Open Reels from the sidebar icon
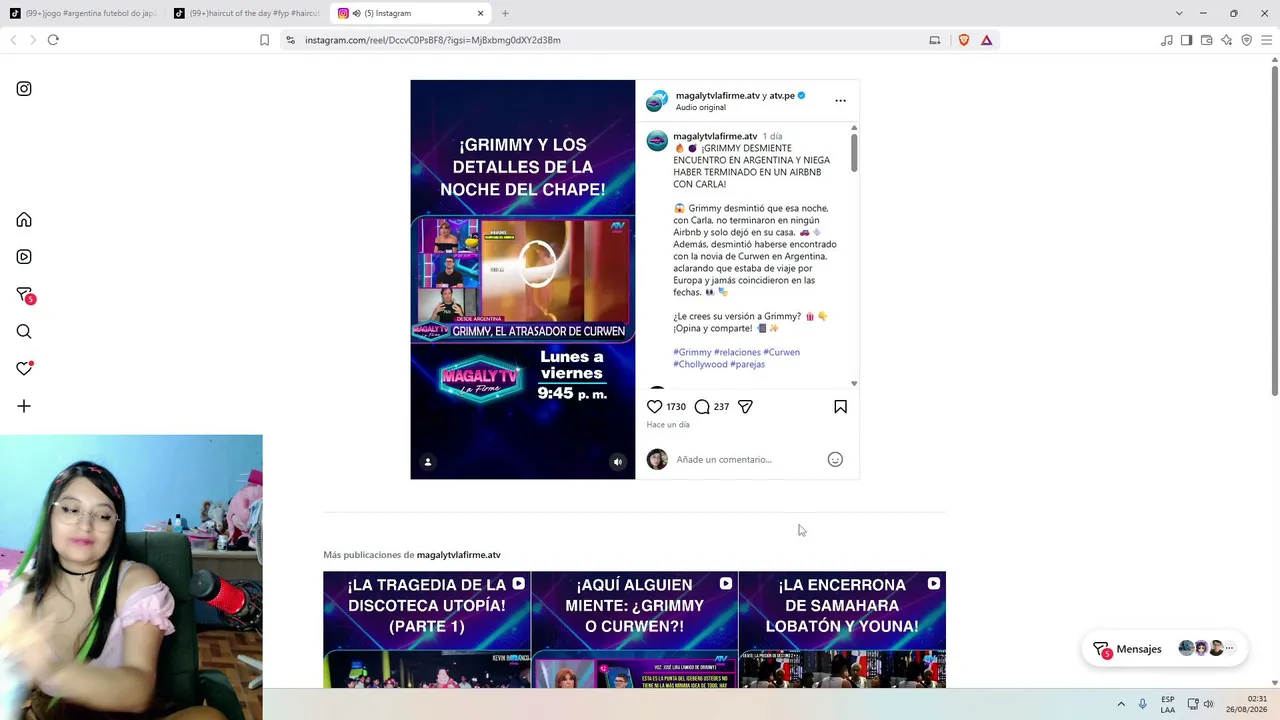1280x720 pixels. [x=24, y=257]
